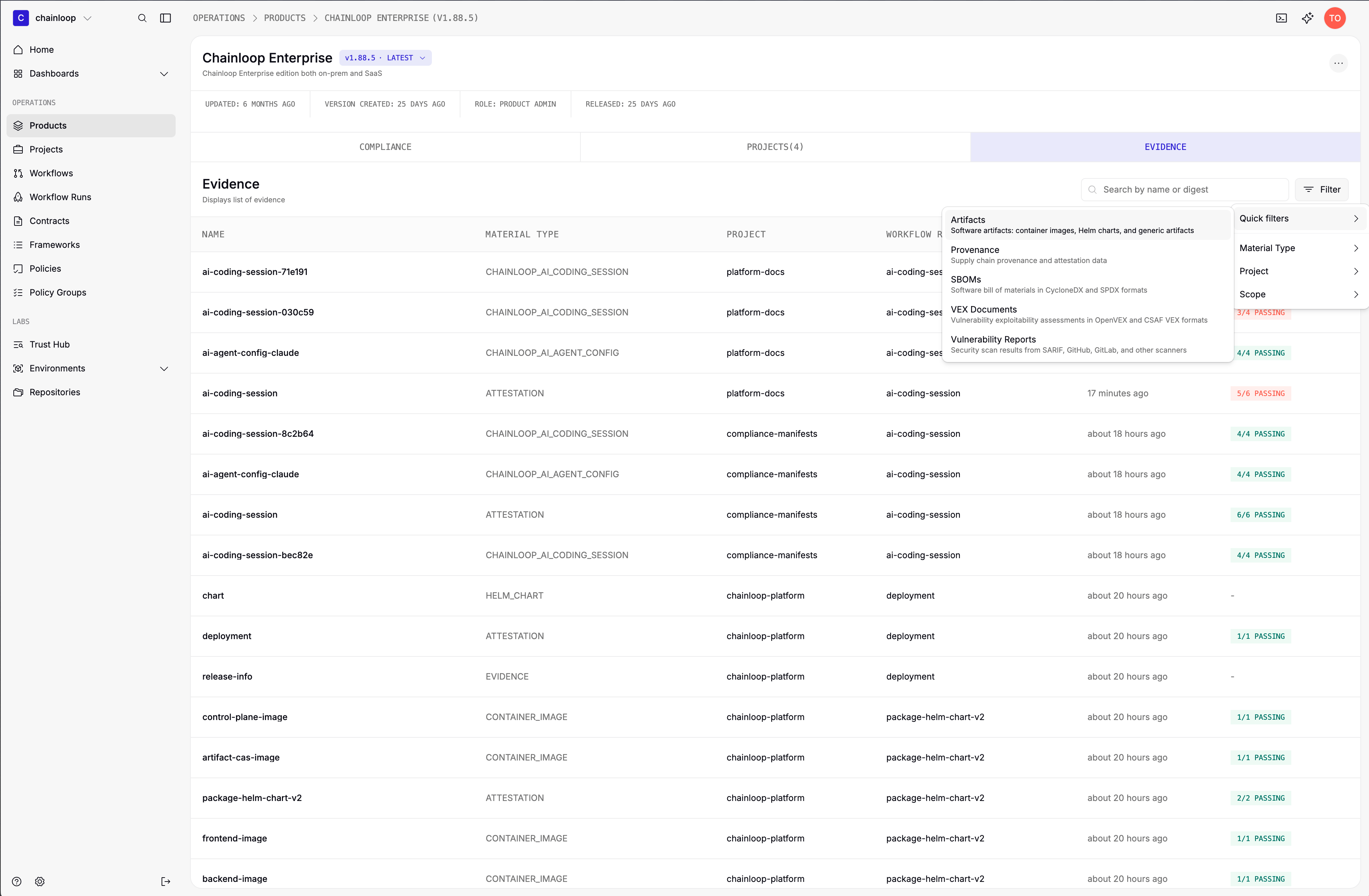Open the terminal console icon
Viewport: 1369px width, 896px height.
1282,18
